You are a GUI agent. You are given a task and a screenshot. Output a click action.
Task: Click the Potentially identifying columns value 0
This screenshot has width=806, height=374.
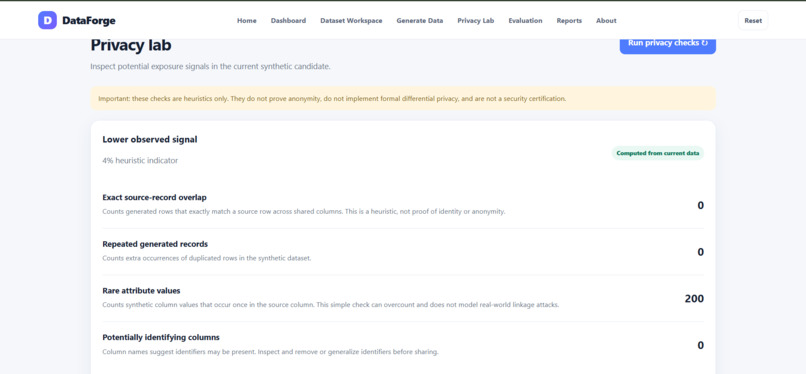[x=700, y=346]
